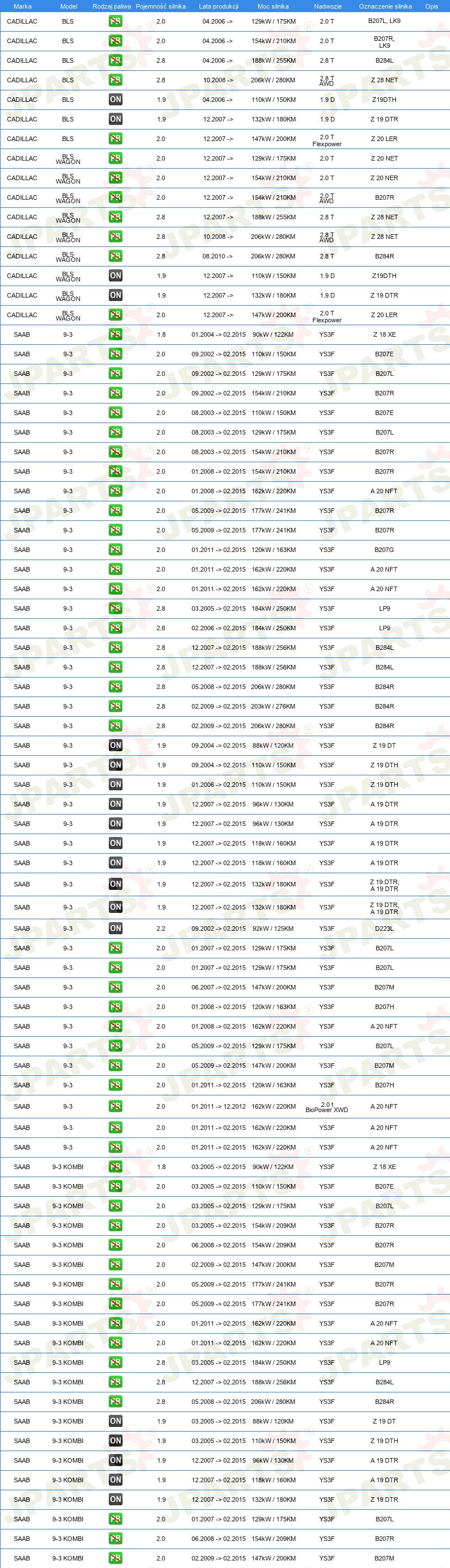The image size is (450, 1568).
Task: Select 1.8 capacity in Saab 9-3 01.2004 row
Action: tap(161, 334)
